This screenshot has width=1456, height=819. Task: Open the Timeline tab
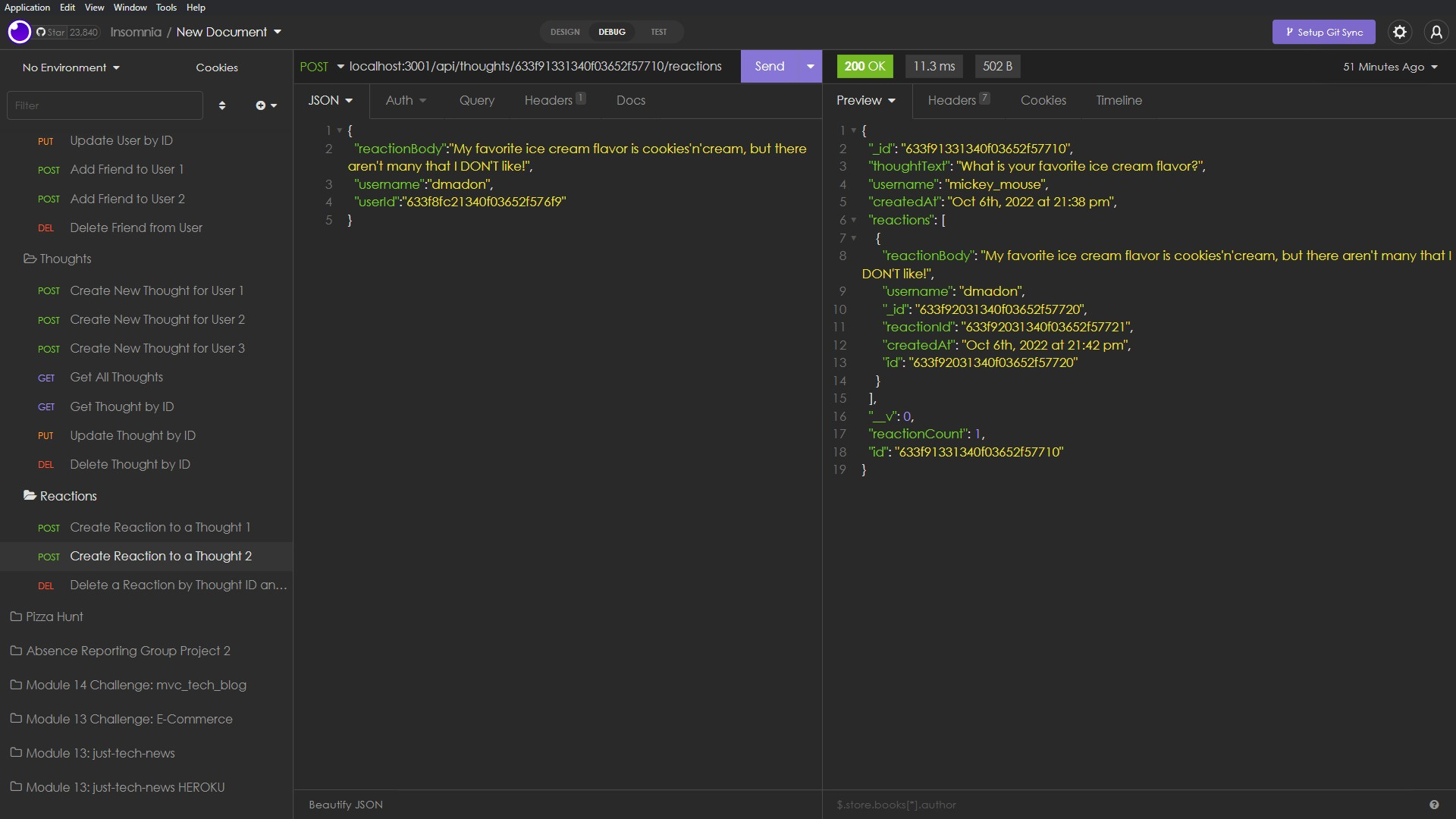(x=1119, y=100)
